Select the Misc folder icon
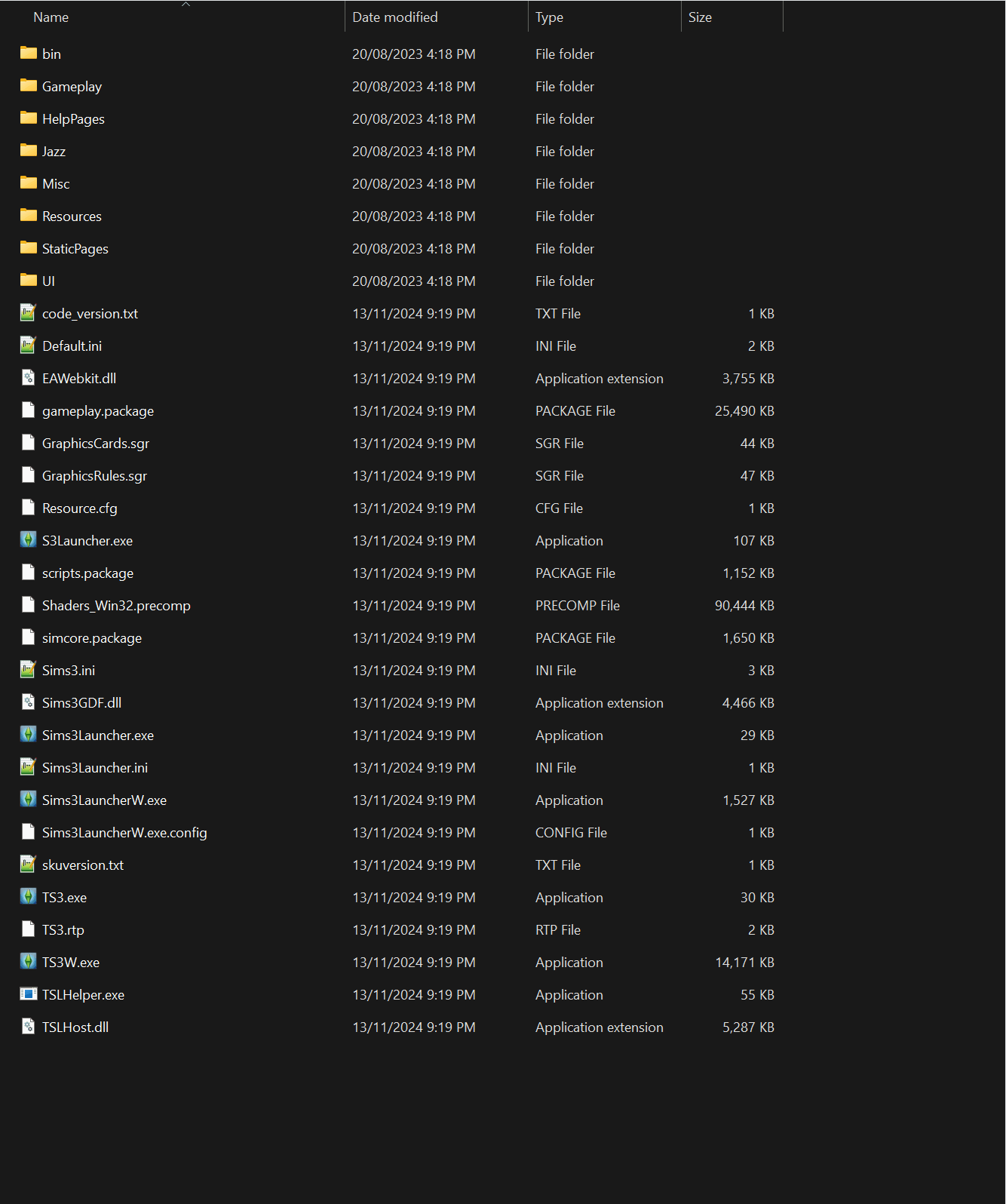Image resolution: width=1006 pixels, height=1204 pixels. tap(29, 183)
